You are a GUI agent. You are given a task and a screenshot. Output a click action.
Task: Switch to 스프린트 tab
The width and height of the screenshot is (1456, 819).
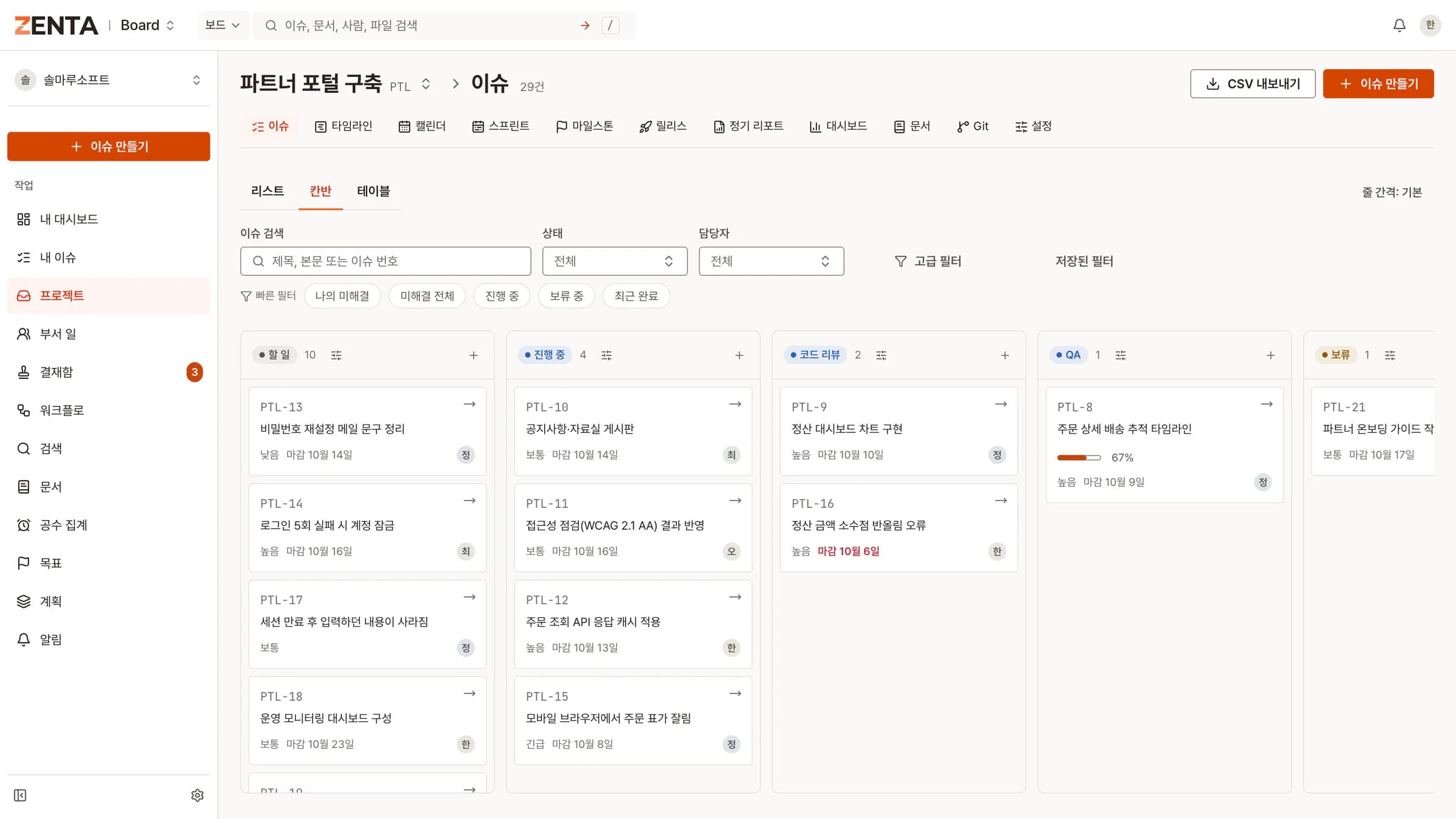[x=501, y=126]
